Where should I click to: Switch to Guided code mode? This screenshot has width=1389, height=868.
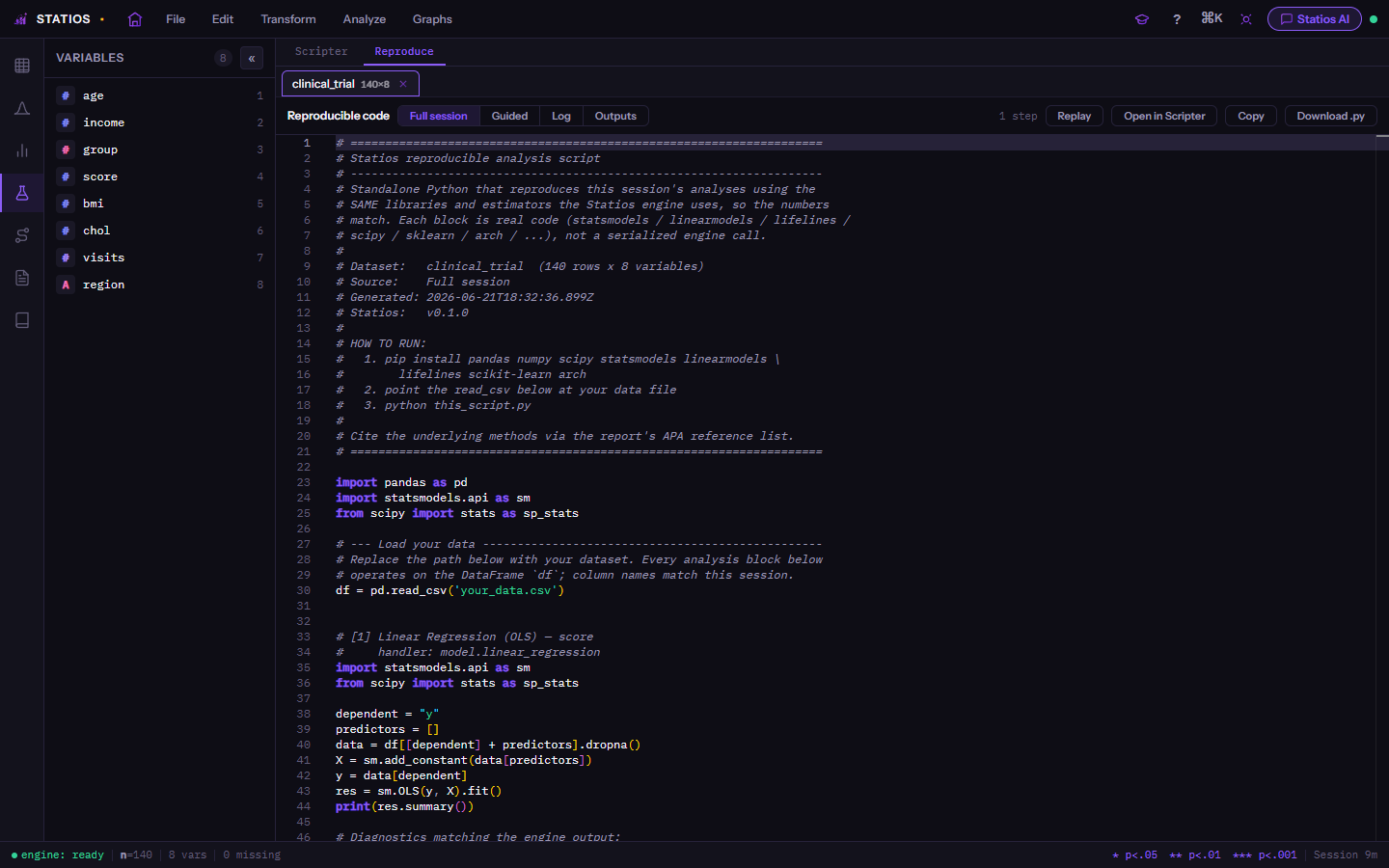pos(509,116)
